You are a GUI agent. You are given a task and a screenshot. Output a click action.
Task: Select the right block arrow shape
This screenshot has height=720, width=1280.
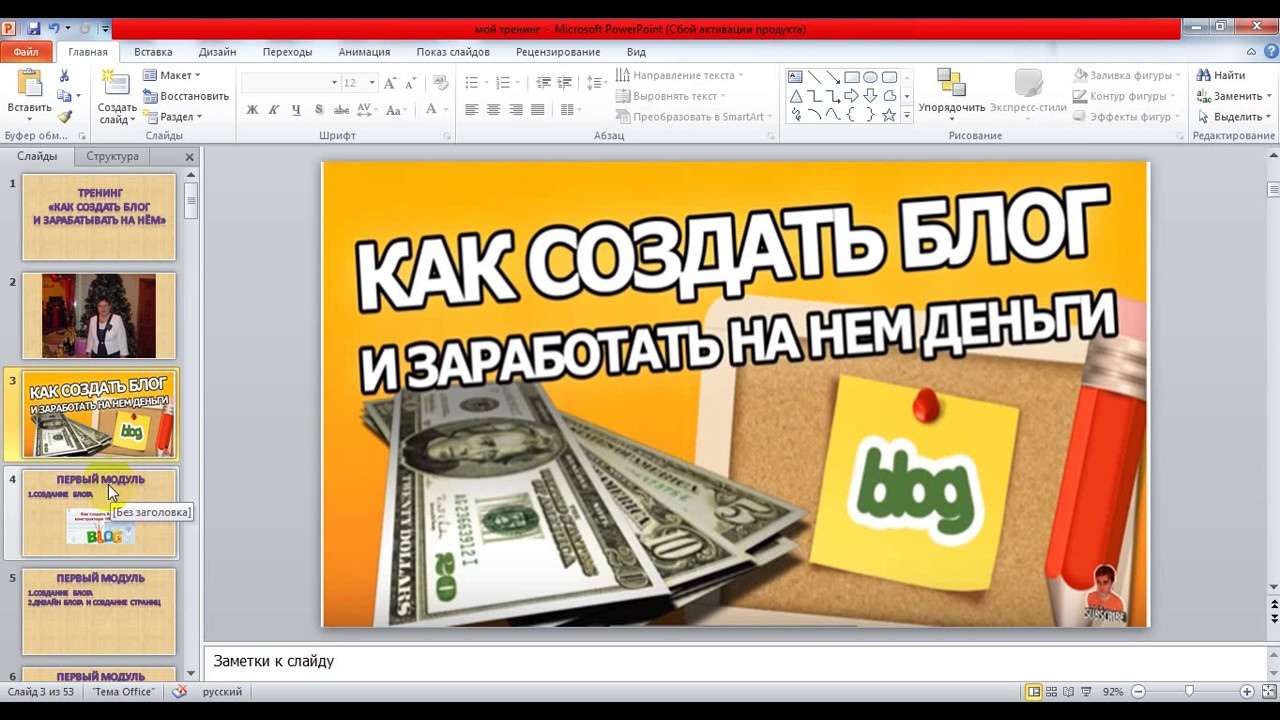[x=852, y=96]
